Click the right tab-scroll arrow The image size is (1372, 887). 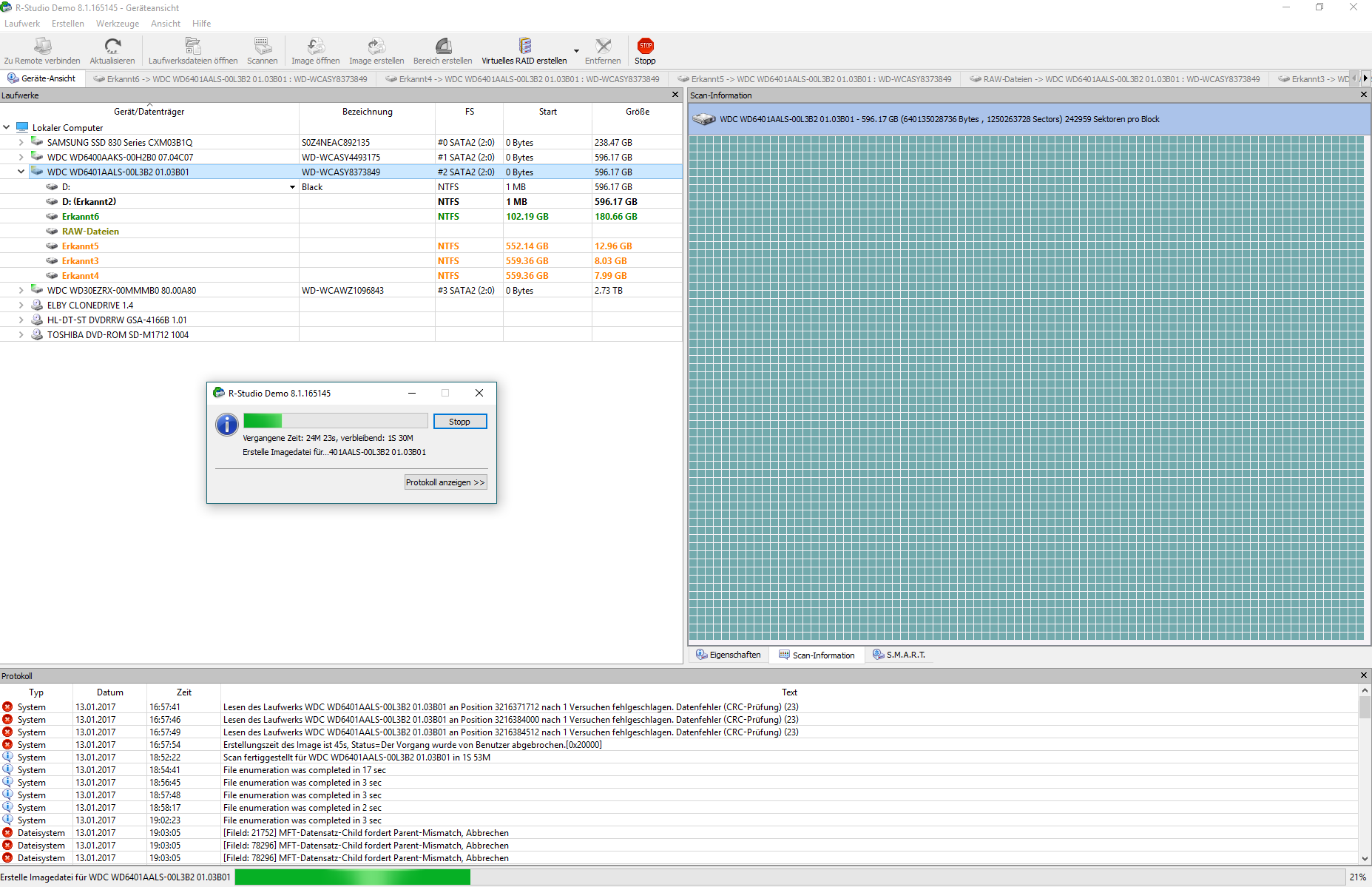click(1365, 78)
